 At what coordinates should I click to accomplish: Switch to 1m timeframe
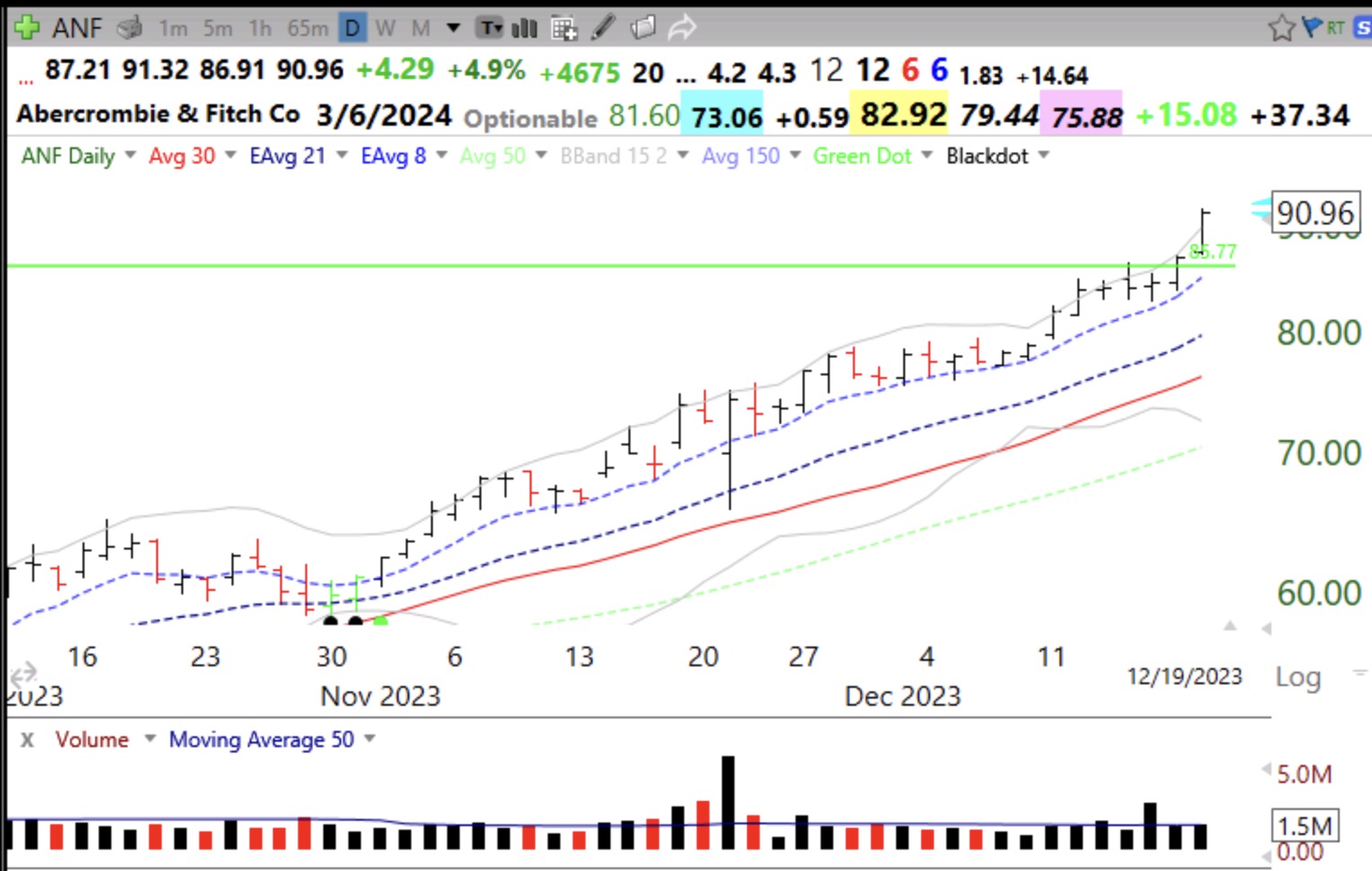[x=173, y=29]
